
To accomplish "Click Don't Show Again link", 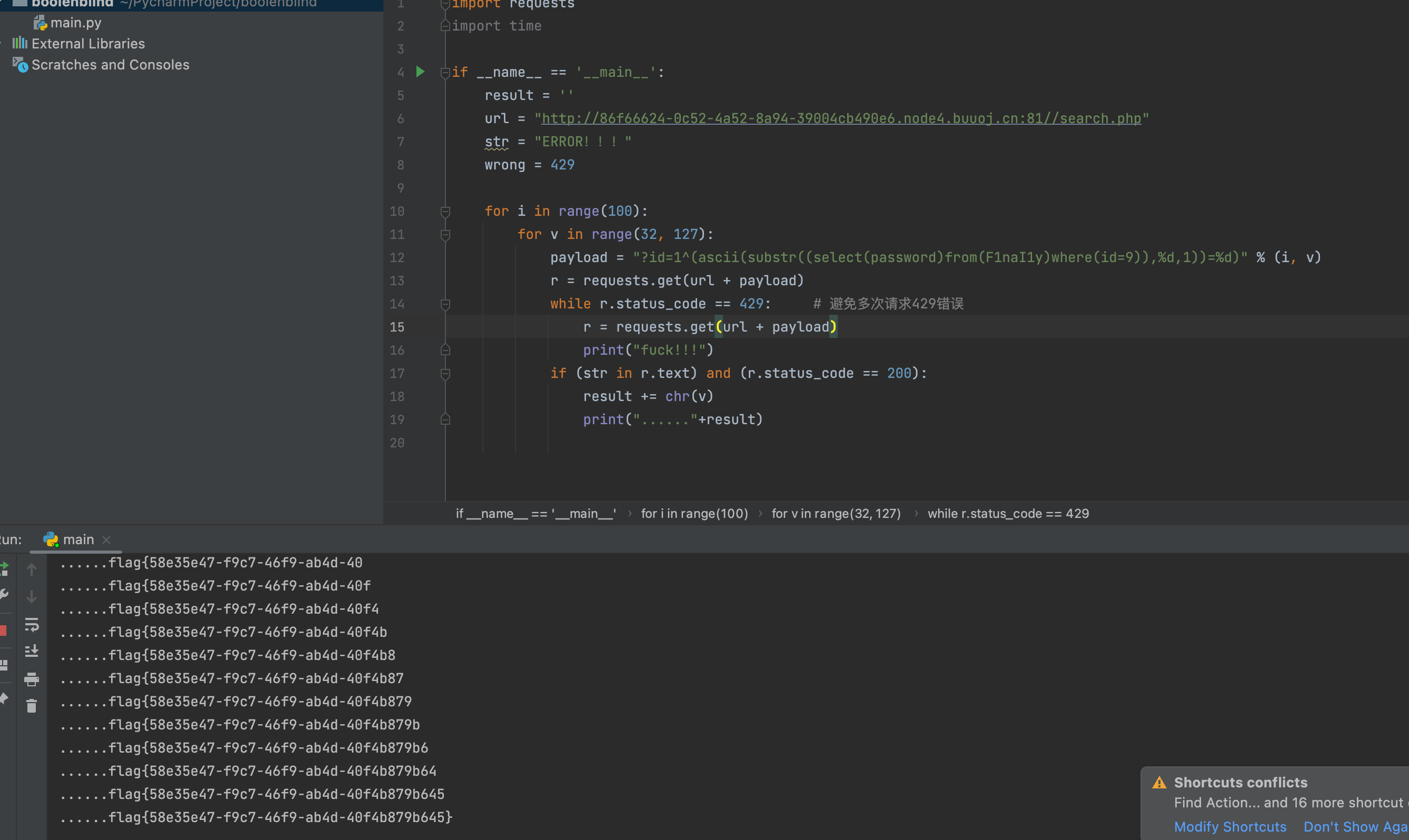I will coord(1356,826).
